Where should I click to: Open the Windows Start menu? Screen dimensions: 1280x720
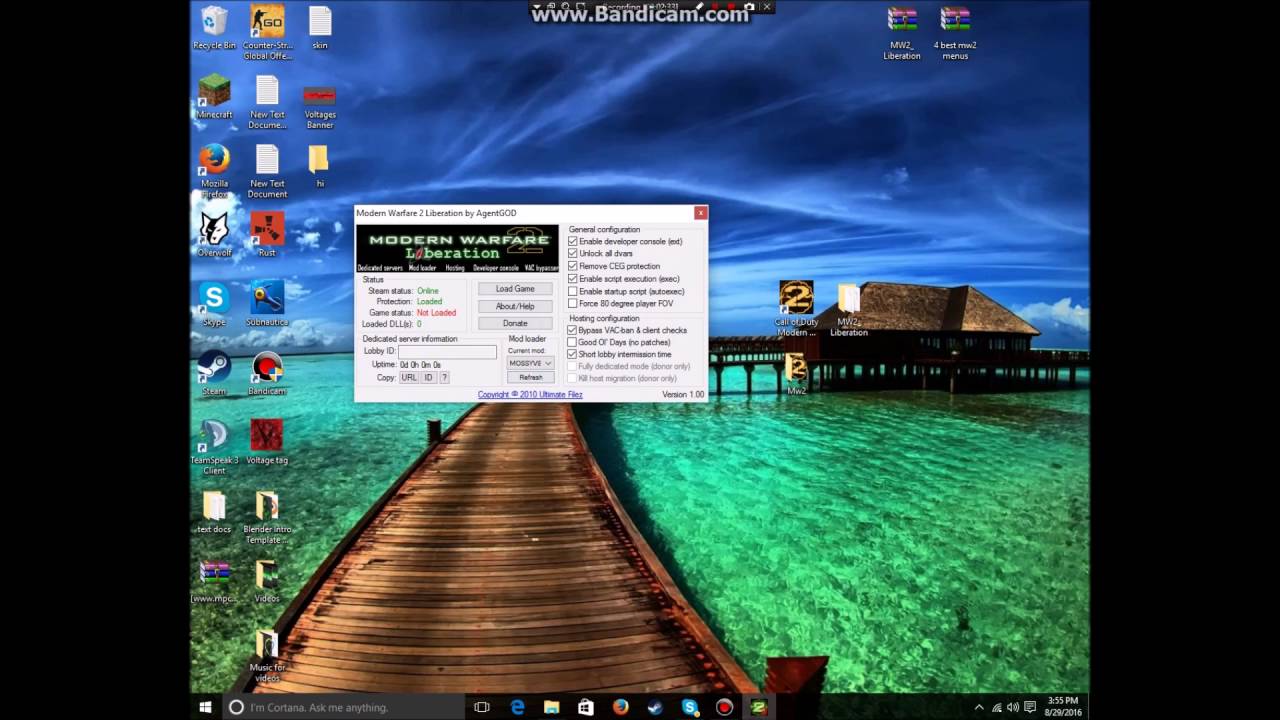coord(205,707)
